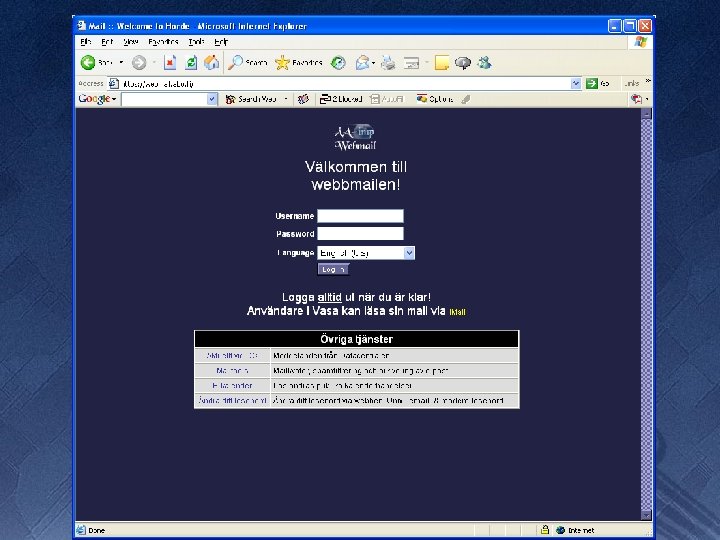Screen dimensions: 720x540
Task: Click the yellow note toolbar icon
Action: coord(442,62)
